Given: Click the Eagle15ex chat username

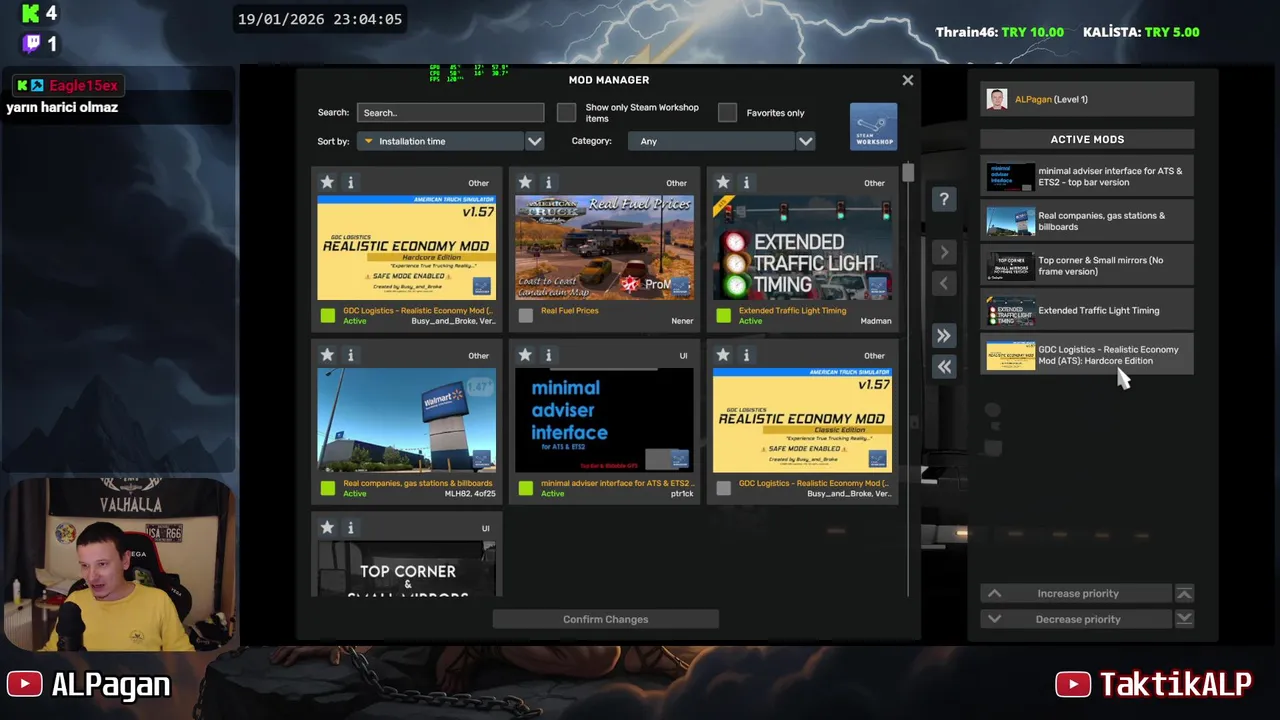Looking at the screenshot, I should (84, 86).
